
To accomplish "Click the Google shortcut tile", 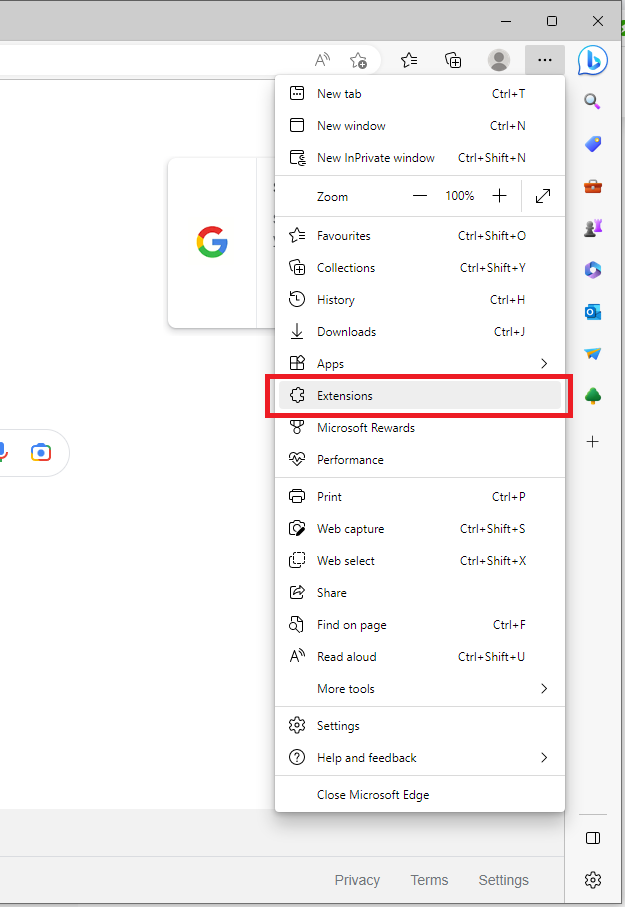I will (212, 242).
